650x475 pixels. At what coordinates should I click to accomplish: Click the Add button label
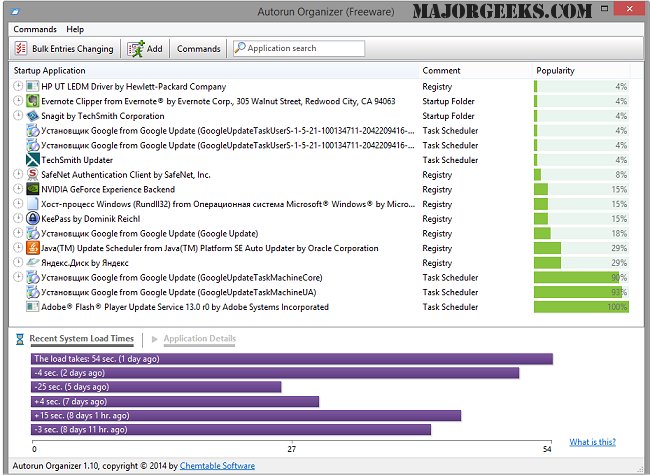point(155,49)
